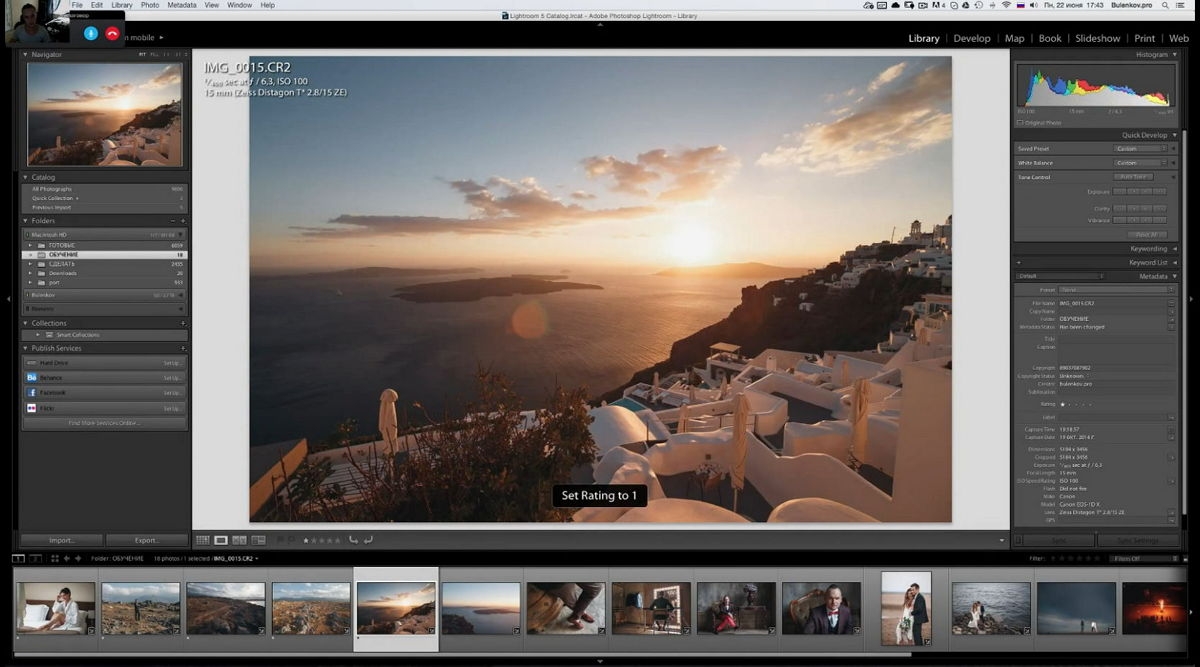Open toolbar options triangle at right end
This screenshot has height=667, width=1200.
1002,541
